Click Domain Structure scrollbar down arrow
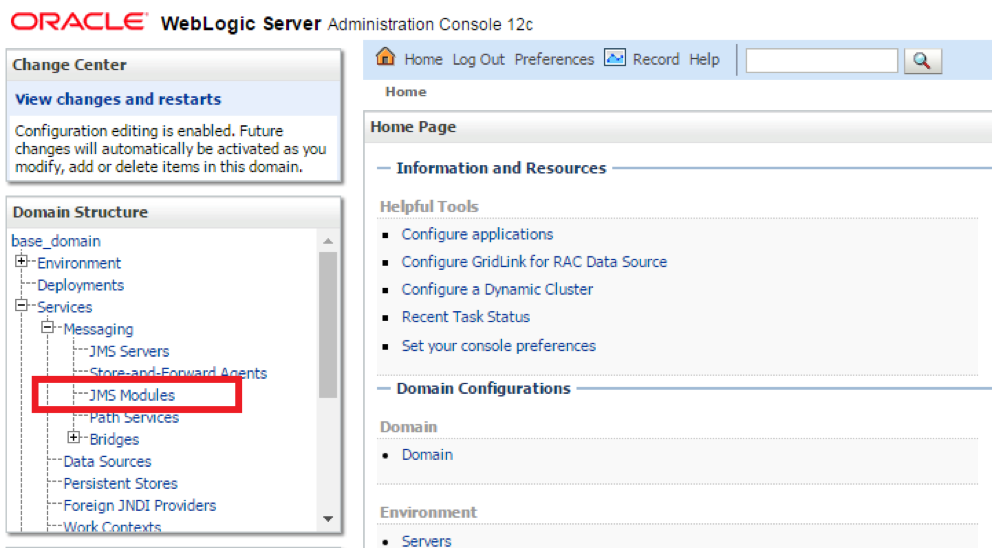 click(x=328, y=518)
